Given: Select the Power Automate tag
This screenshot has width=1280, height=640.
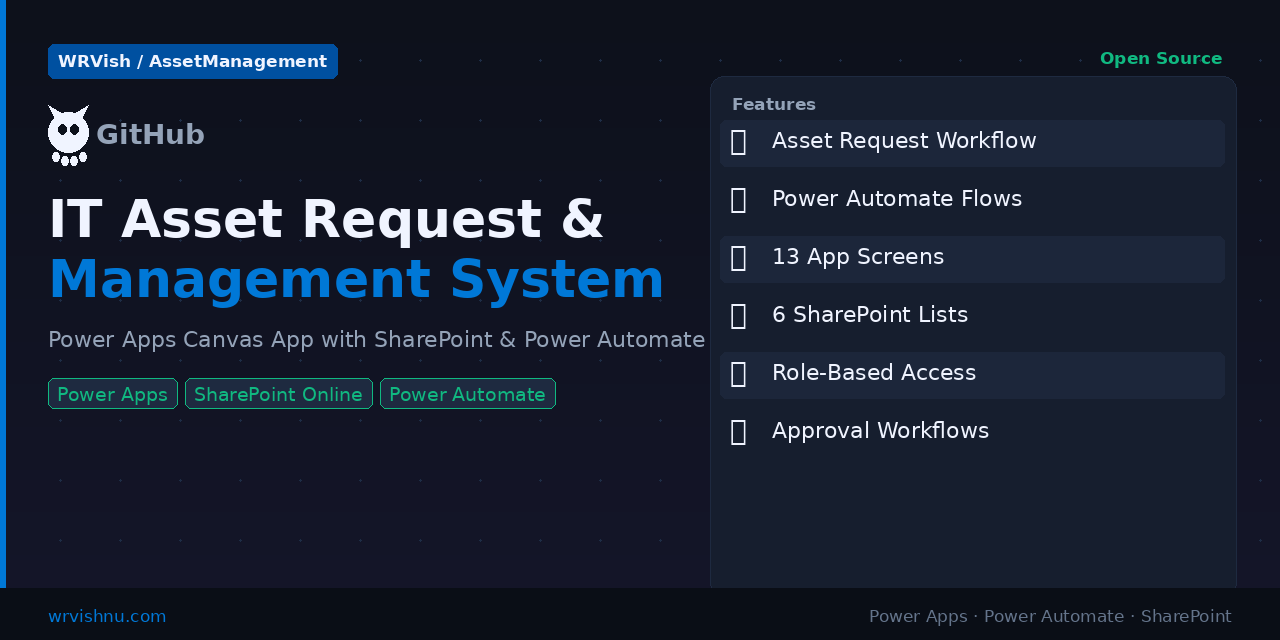Looking at the screenshot, I should 468,394.
